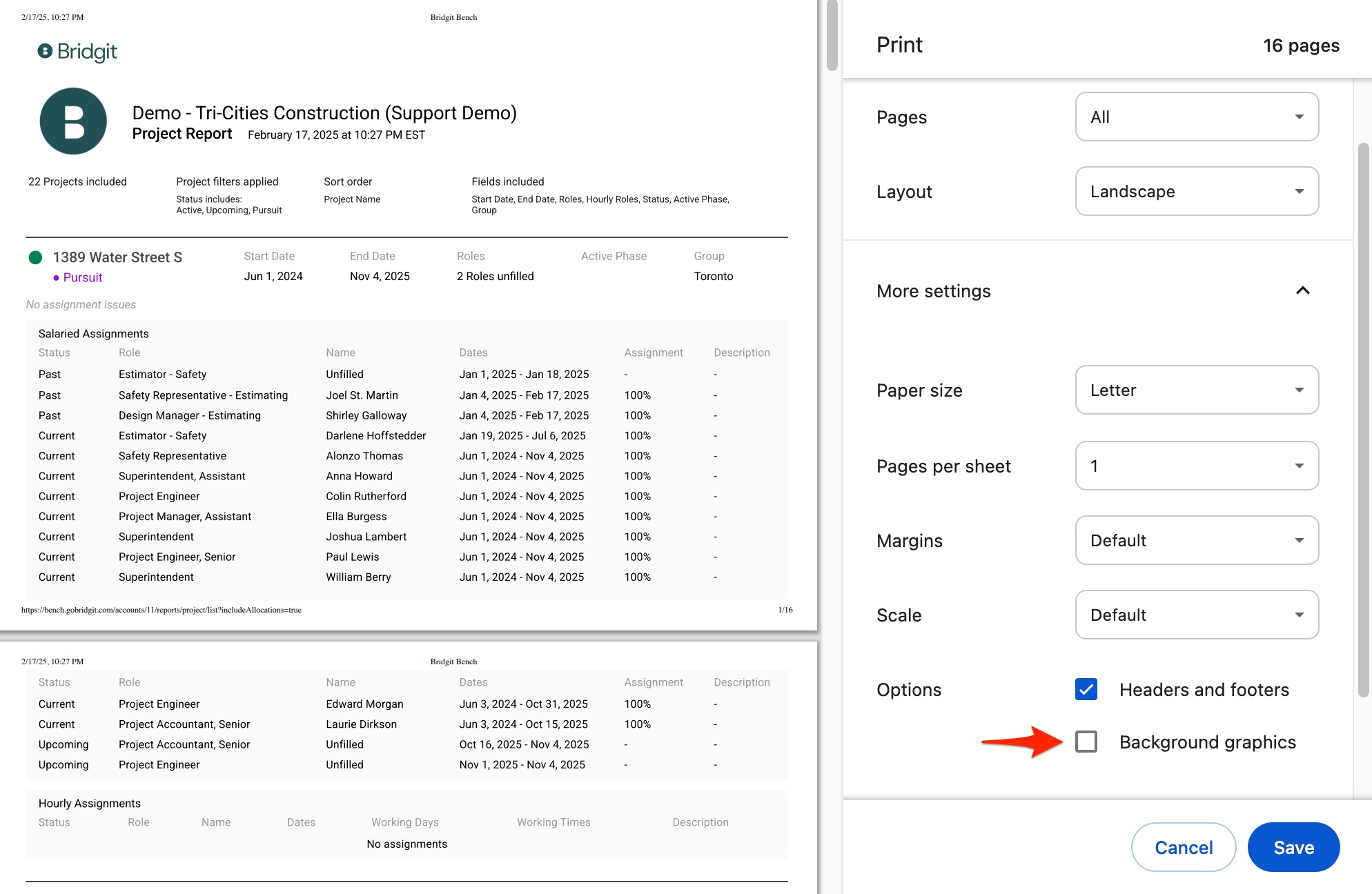The image size is (1372, 894).
Task: Click the Jun 1, 2024 start date value
Action: pyautogui.click(x=273, y=276)
